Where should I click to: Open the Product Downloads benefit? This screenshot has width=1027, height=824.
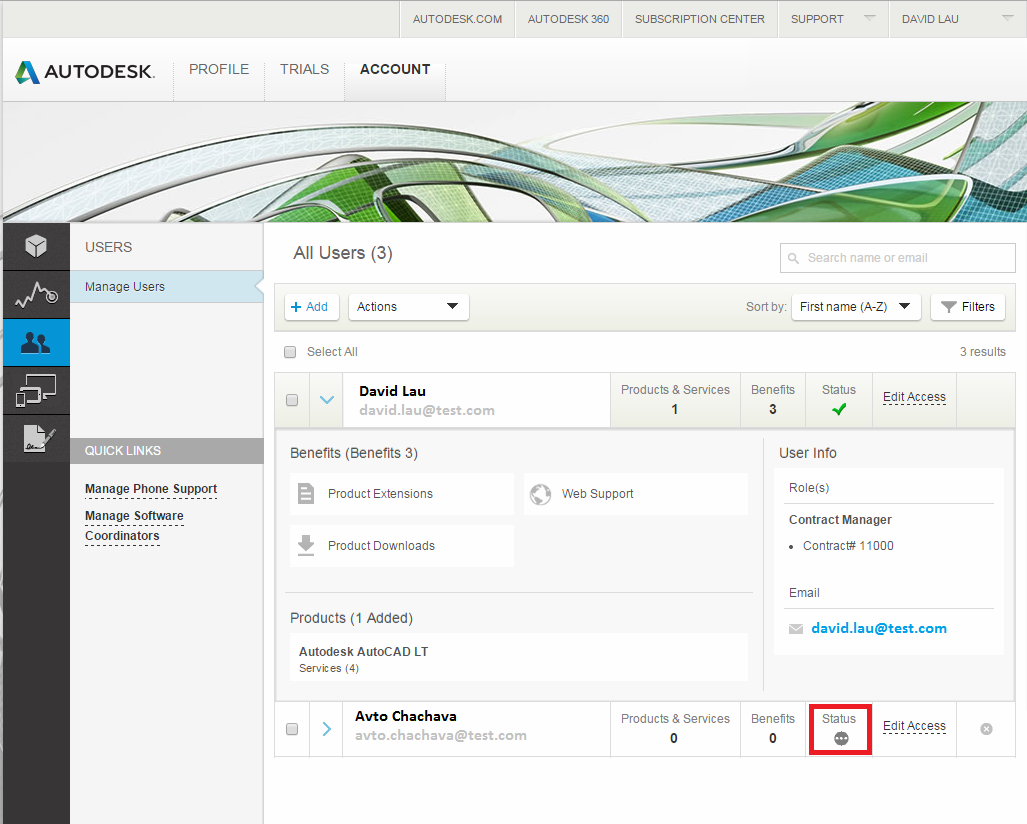coord(402,546)
